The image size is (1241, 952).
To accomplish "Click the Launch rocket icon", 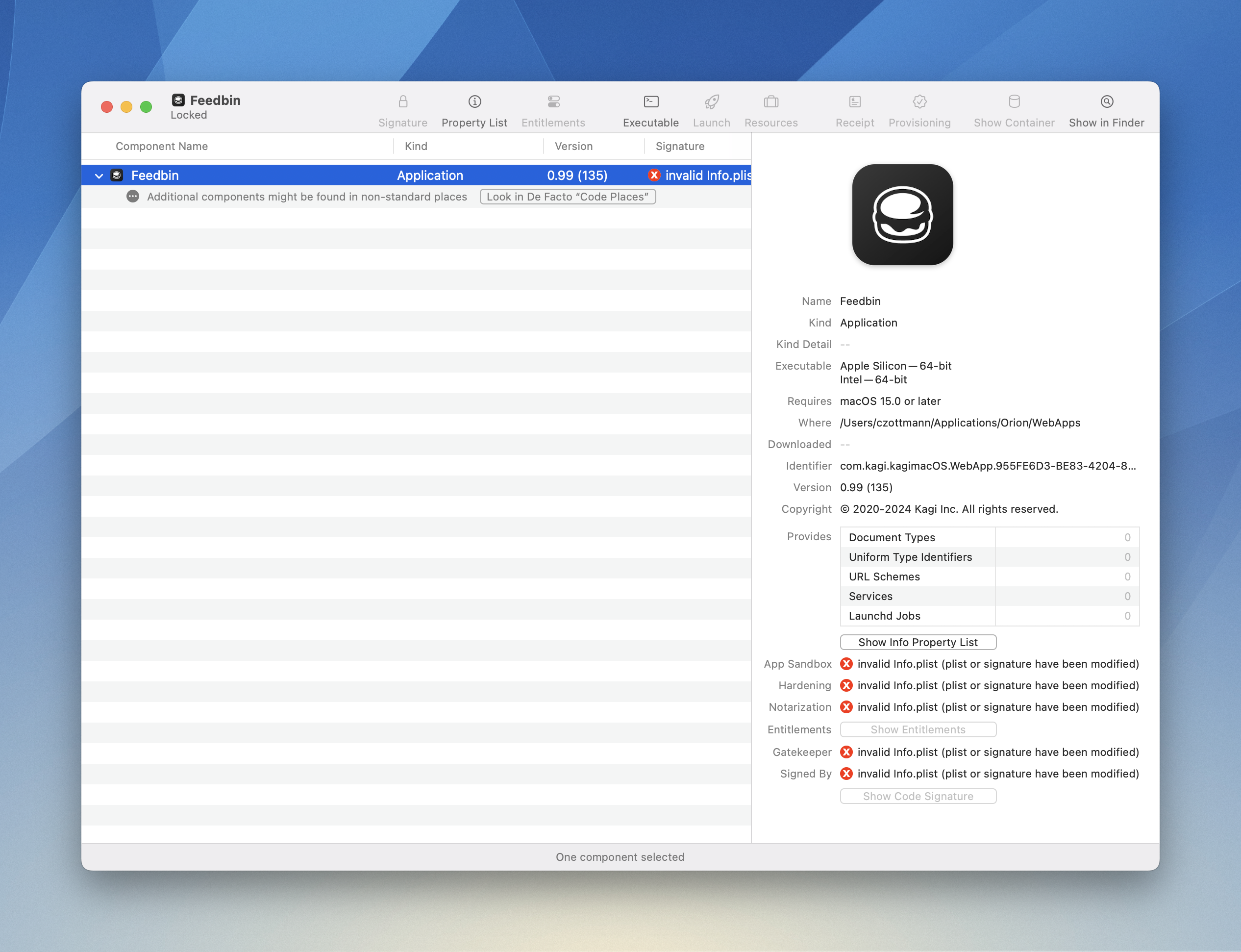I will click(x=711, y=102).
